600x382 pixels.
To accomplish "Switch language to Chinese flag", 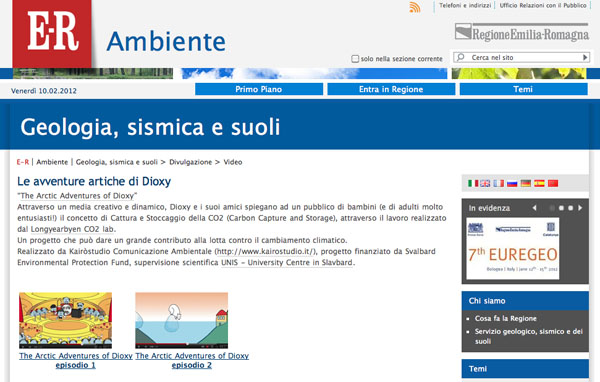I will (553, 183).
